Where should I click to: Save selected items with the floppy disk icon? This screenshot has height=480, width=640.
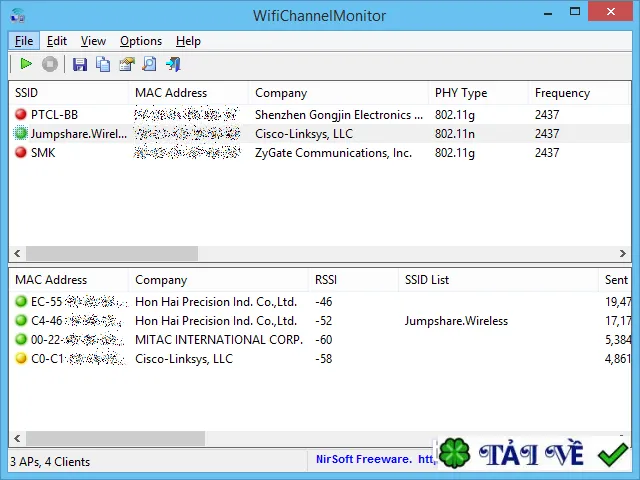80,64
